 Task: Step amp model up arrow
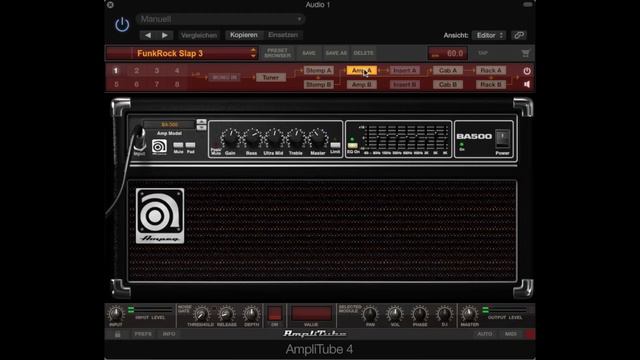click(x=201, y=122)
